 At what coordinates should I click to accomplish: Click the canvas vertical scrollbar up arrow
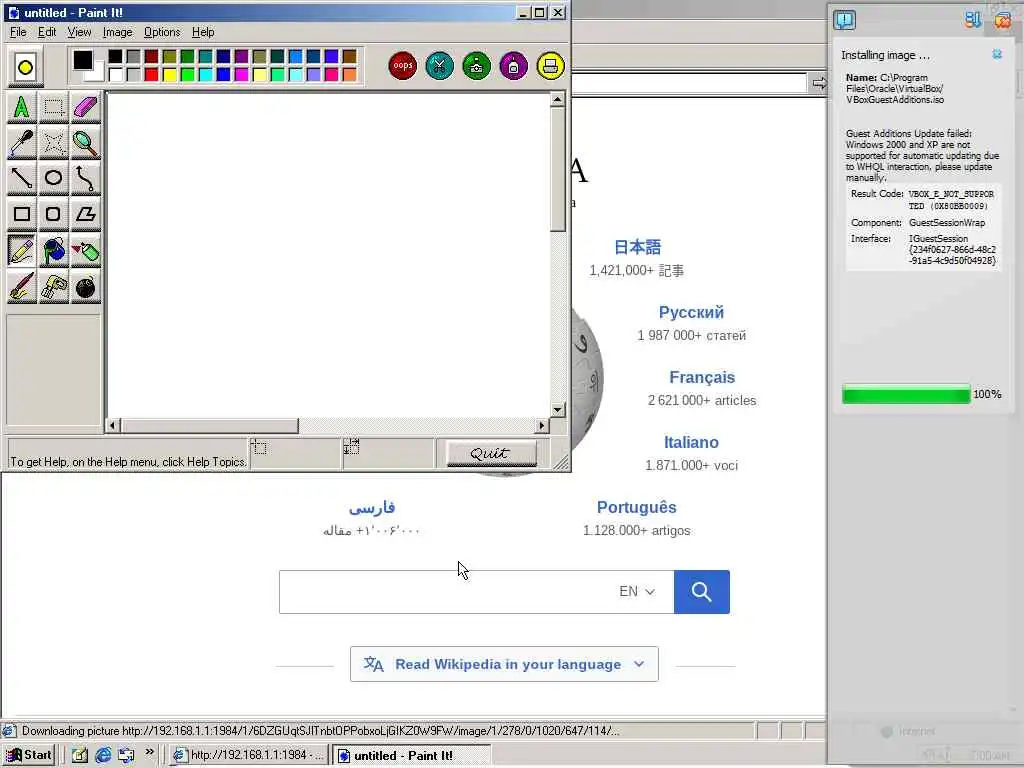(x=557, y=99)
